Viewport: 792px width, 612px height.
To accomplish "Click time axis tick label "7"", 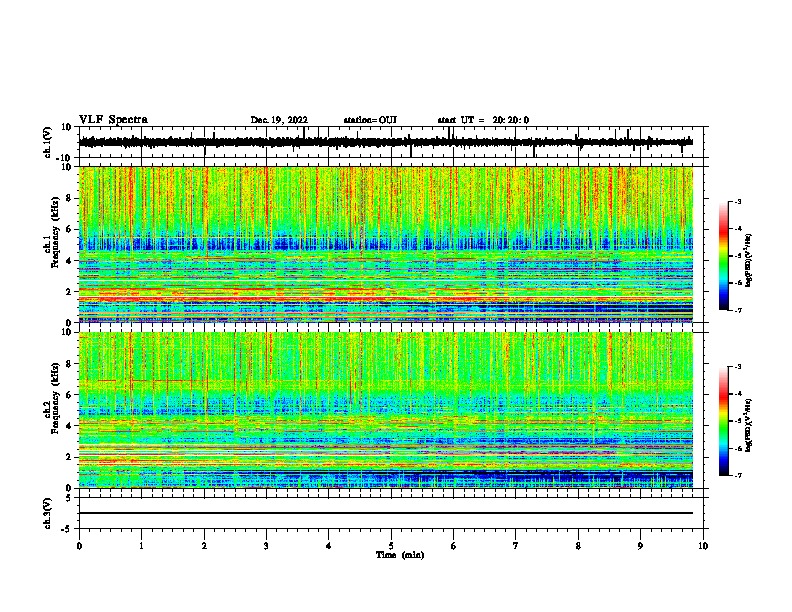I will [x=516, y=546].
